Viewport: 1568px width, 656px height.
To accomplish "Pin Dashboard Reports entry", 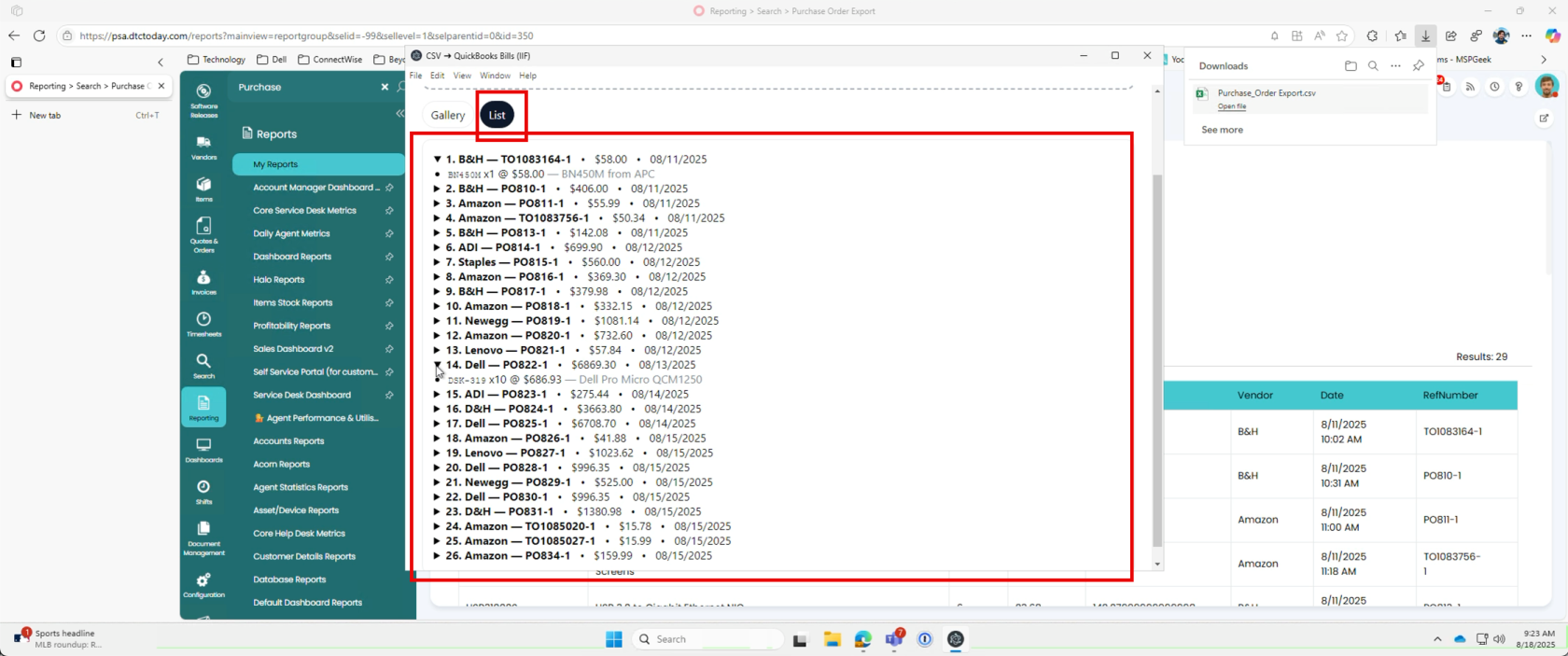I will click(x=389, y=257).
